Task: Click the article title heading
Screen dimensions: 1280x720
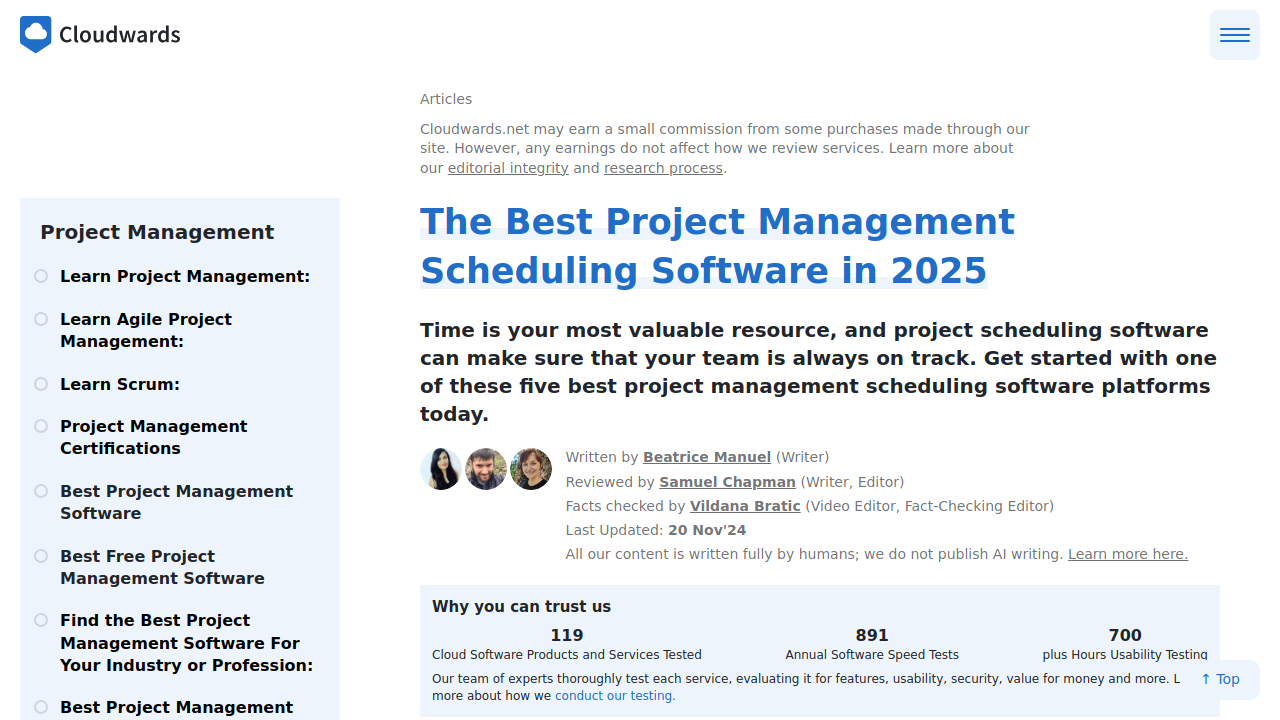Action: [x=717, y=246]
